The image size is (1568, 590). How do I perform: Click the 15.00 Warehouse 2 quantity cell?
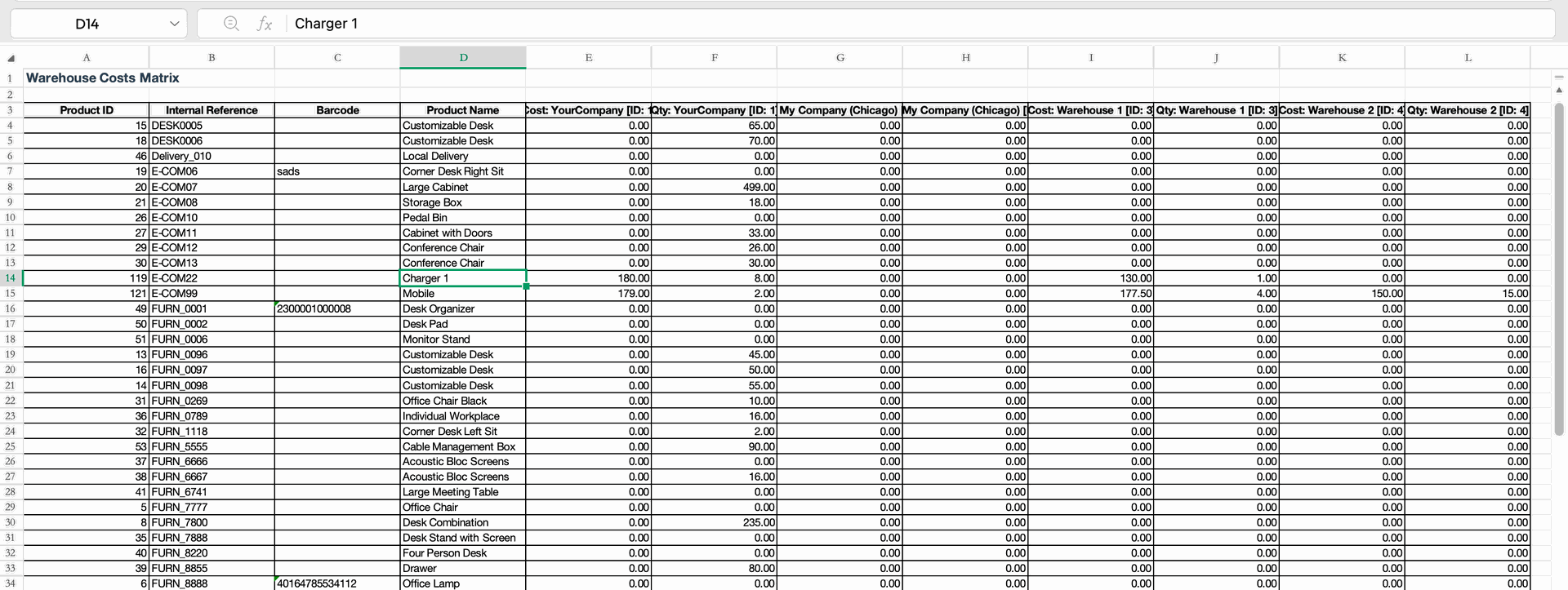1468,294
